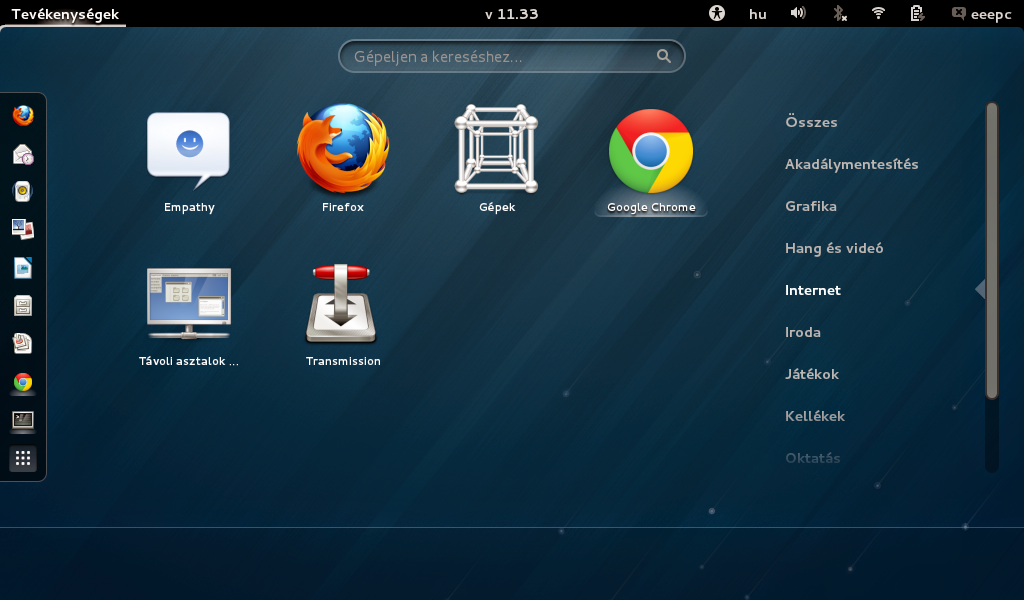Click the category list scrollbar
This screenshot has width=1024, height=600.
[x=992, y=250]
